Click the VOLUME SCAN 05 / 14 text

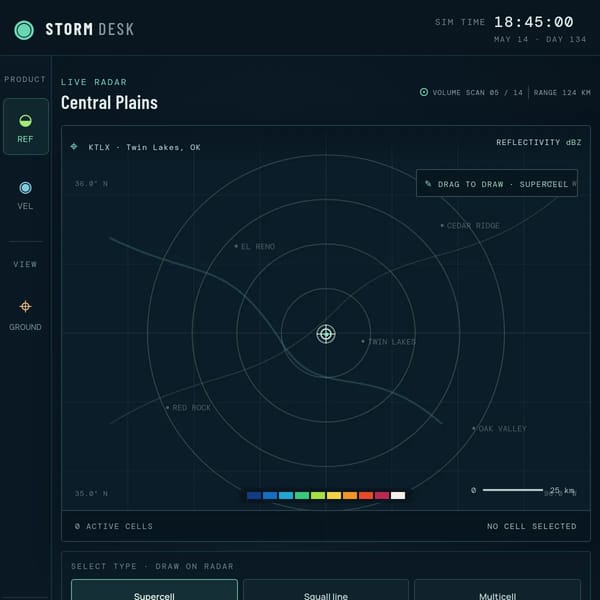[477, 93]
